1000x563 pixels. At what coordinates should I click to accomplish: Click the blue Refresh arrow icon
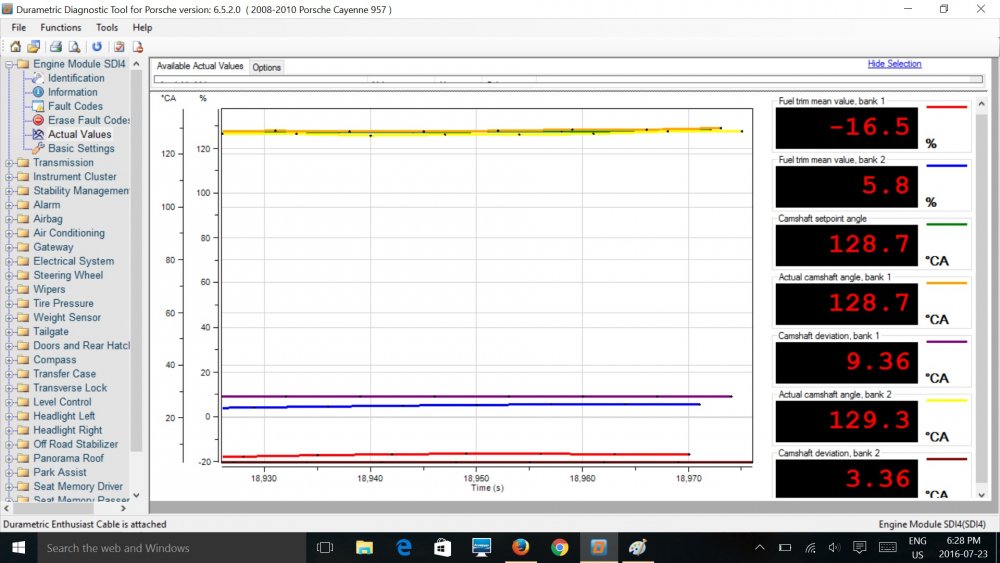pyautogui.click(x=97, y=46)
